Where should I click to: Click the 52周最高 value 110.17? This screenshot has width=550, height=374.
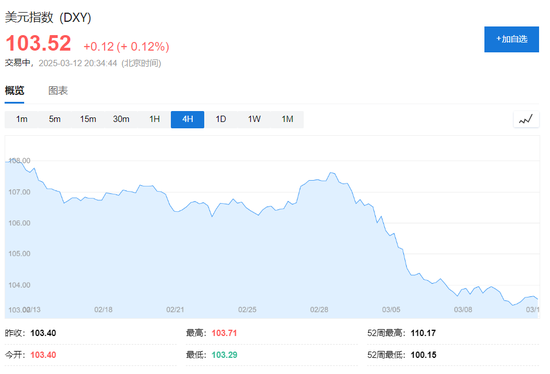pos(423,333)
